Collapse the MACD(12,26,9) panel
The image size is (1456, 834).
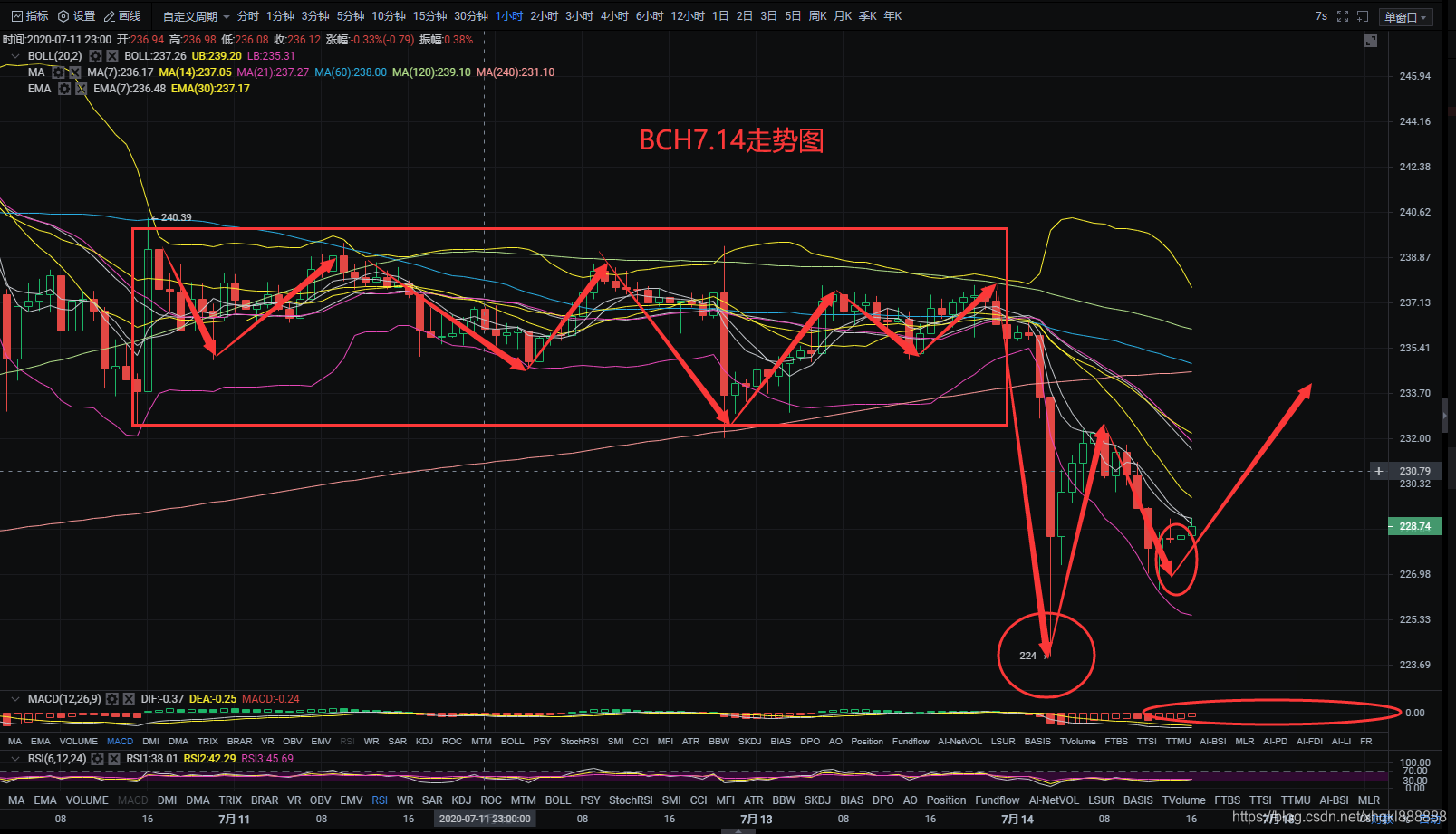[x=14, y=699]
